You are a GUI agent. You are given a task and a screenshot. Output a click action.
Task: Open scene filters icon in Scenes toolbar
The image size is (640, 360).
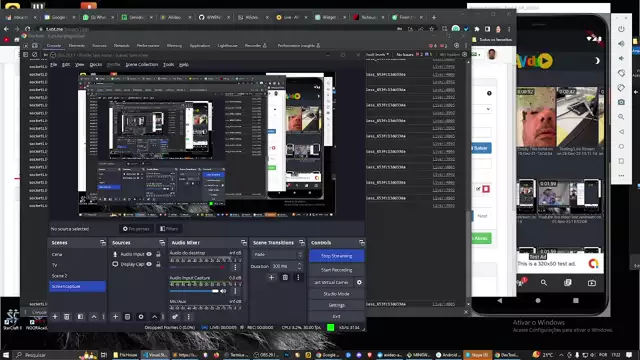click(x=80, y=316)
